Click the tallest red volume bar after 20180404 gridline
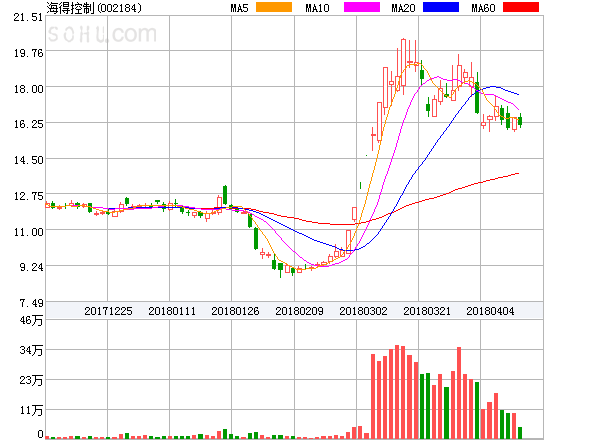 tap(496, 416)
